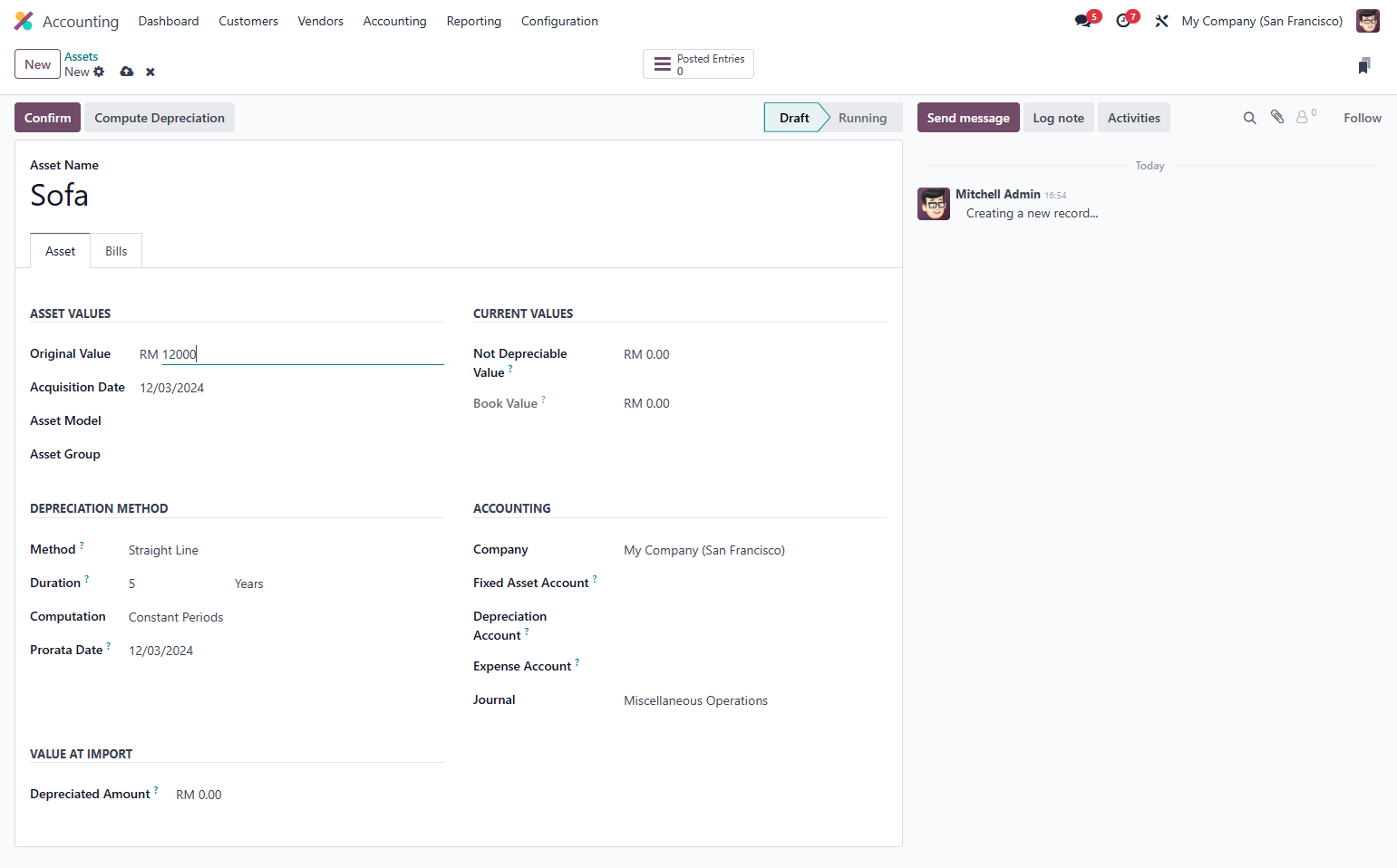Open the Dashboard menu
The height and width of the screenshot is (868, 1397).
click(x=169, y=21)
